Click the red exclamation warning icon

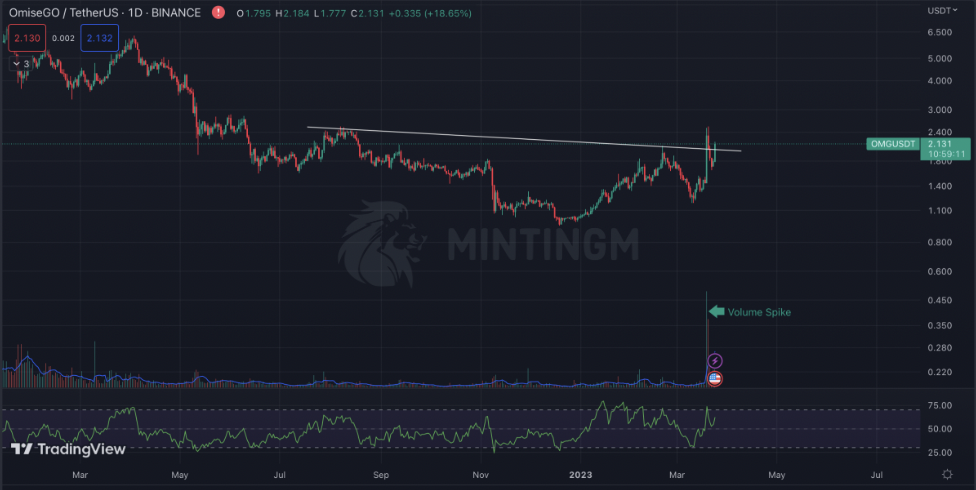pos(218,12)
